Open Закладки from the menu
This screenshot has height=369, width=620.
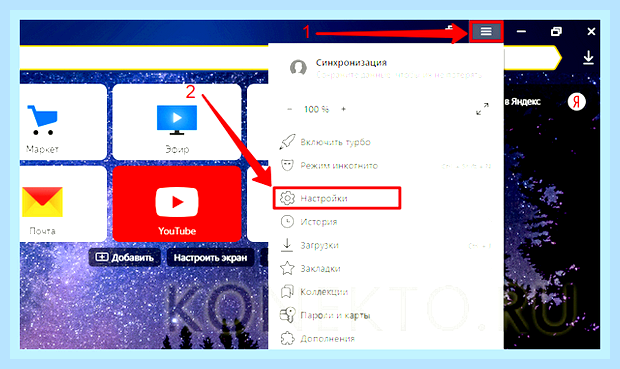click(386, 268)
